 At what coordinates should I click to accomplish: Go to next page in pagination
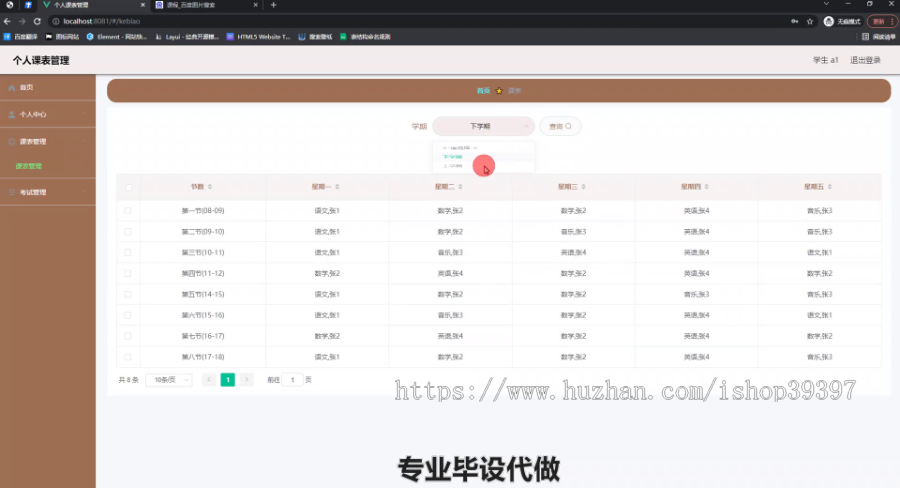coord(247,379)
